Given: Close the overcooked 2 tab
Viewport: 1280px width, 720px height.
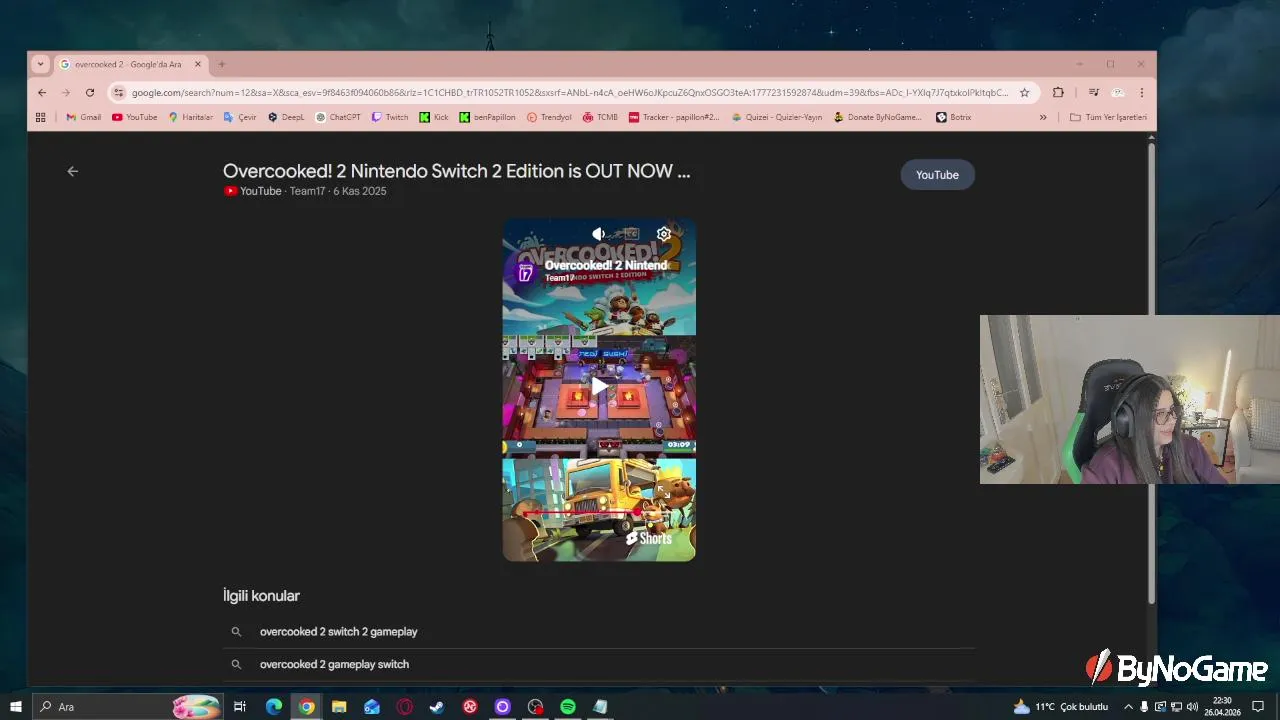Looking at the screenshot, I should point(198,64).
